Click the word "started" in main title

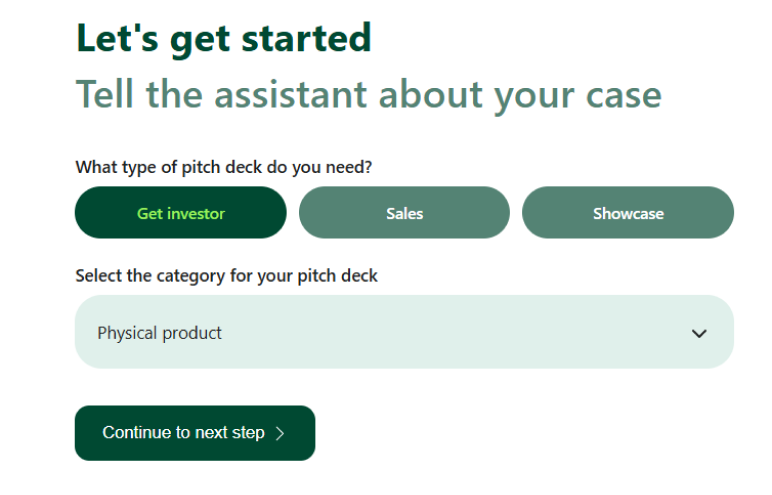[x=306, y=37]
